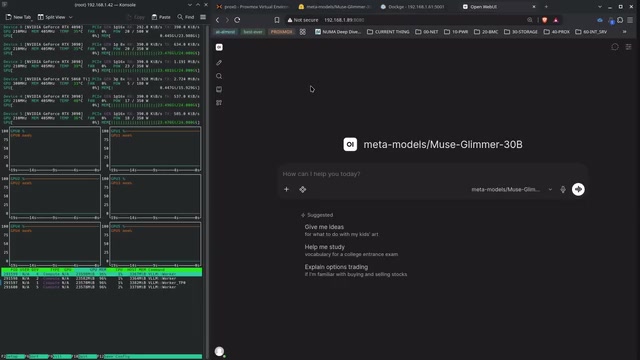Open the 10-PWR bookmark folder
Screen dimensions: 640x360
click(x=456, y=32)
